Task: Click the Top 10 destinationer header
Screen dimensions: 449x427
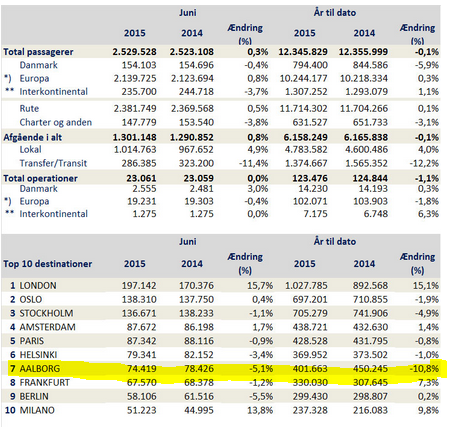Action: click(48, 264)
